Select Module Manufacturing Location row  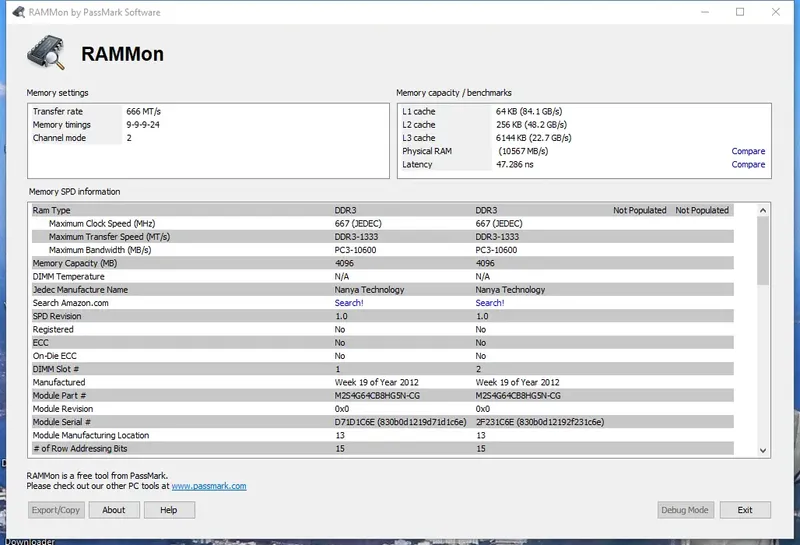383,435
